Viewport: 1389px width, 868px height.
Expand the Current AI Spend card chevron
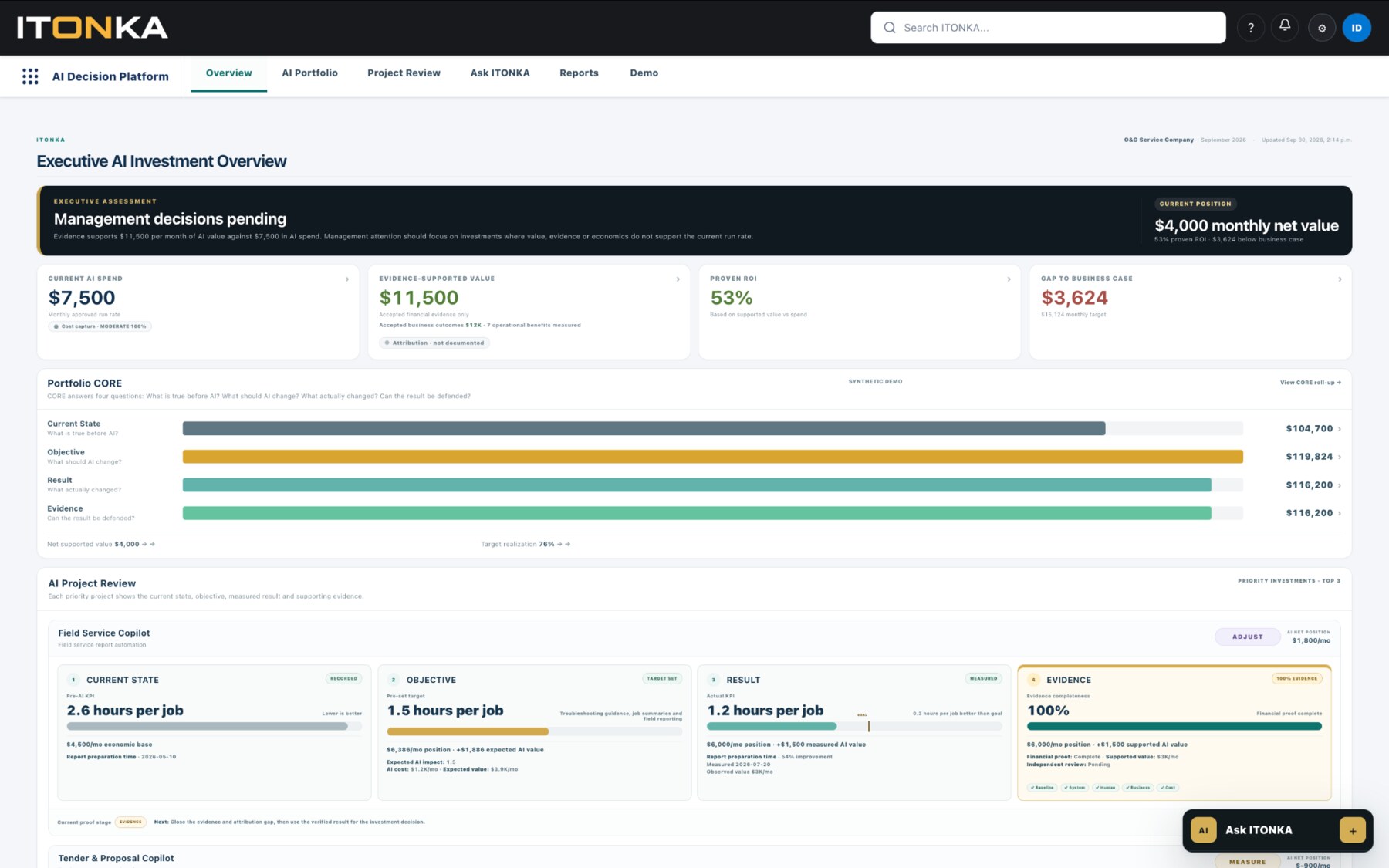[347, 279]
